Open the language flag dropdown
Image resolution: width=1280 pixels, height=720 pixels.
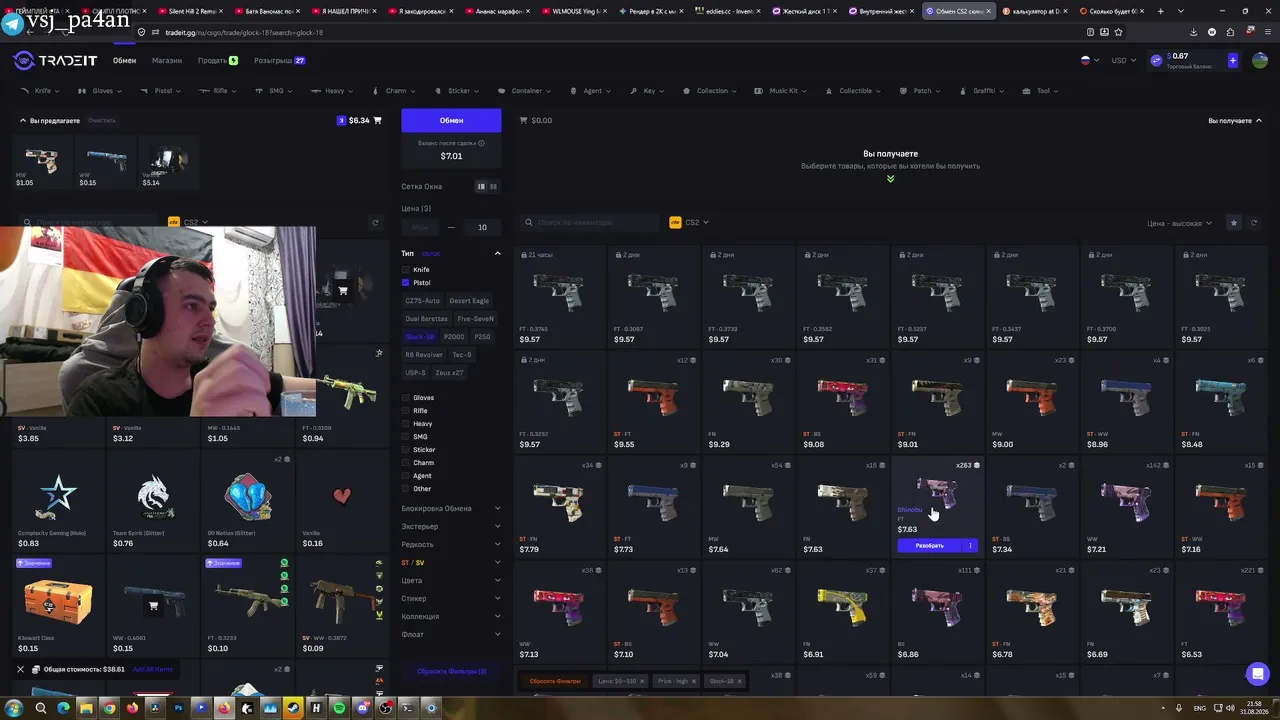point(1090,60)
